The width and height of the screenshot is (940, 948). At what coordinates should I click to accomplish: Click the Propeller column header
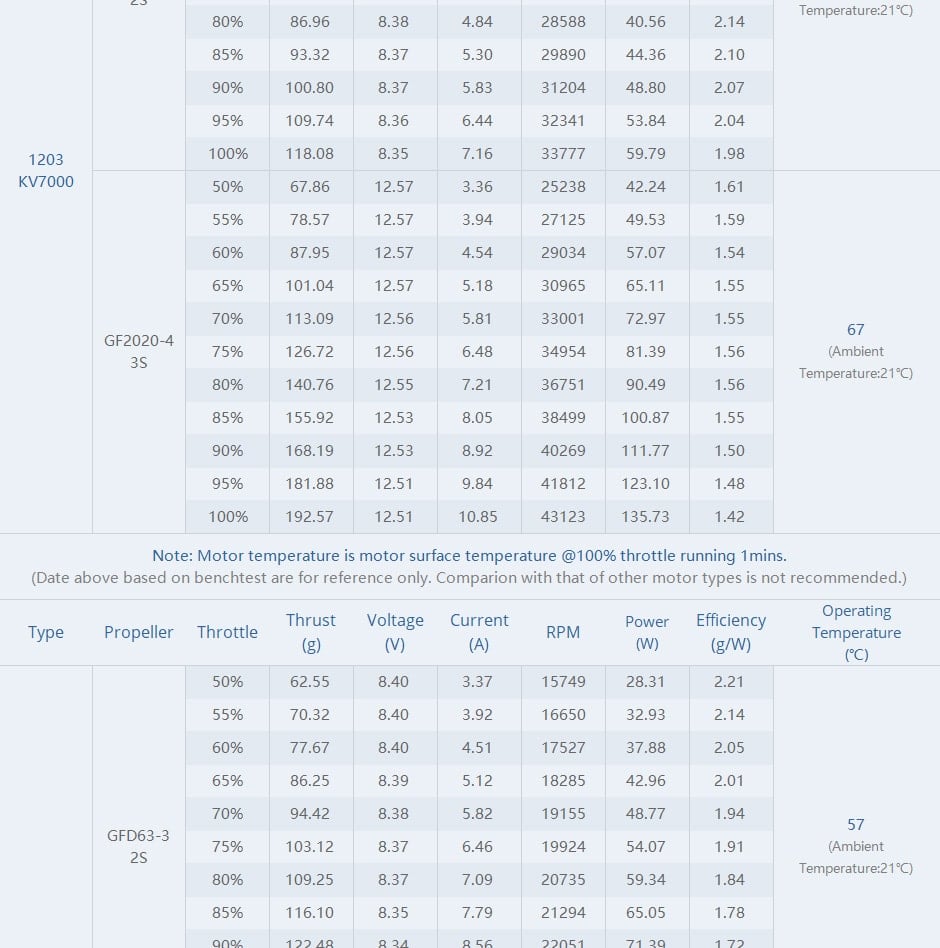139,632
